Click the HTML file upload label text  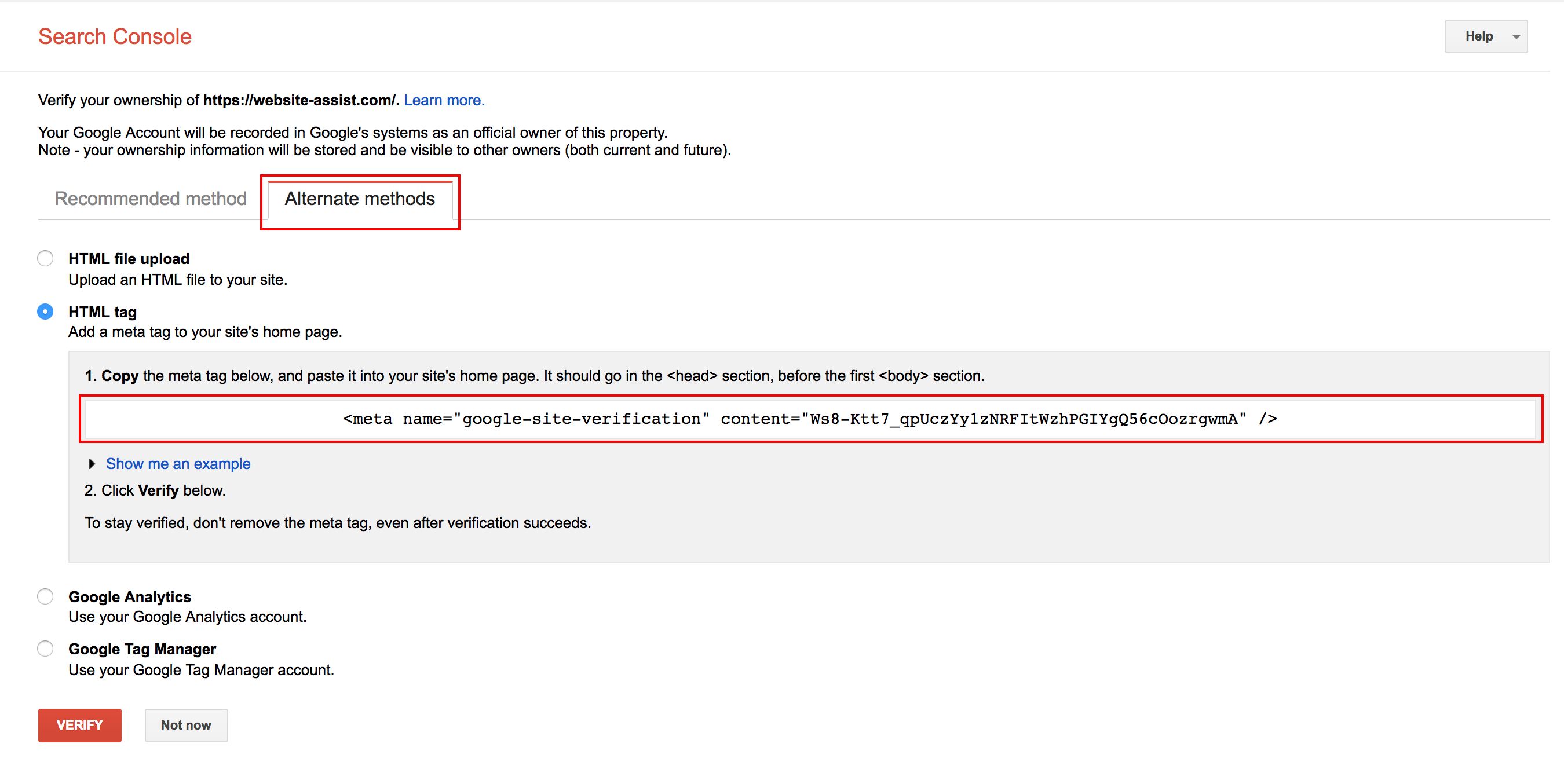[x=129, y=258]
